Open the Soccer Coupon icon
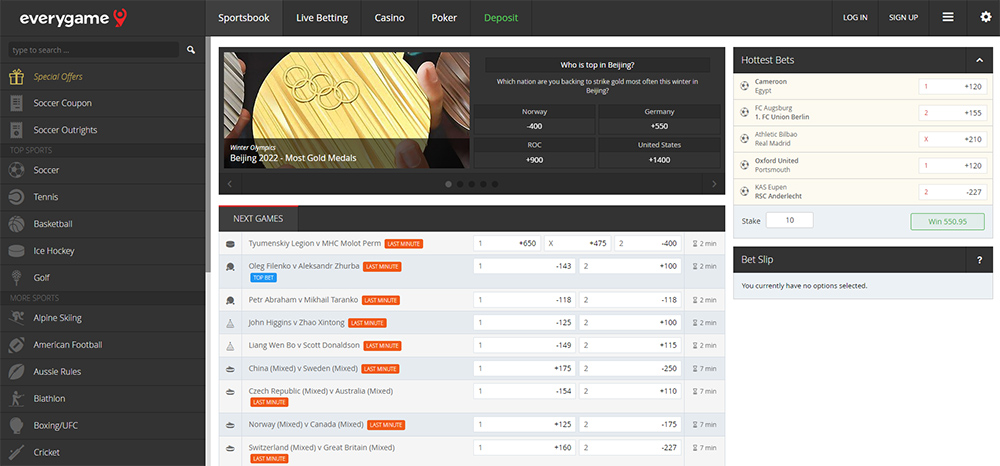Screen dimensions: 1000x466 tap(17, 103)
